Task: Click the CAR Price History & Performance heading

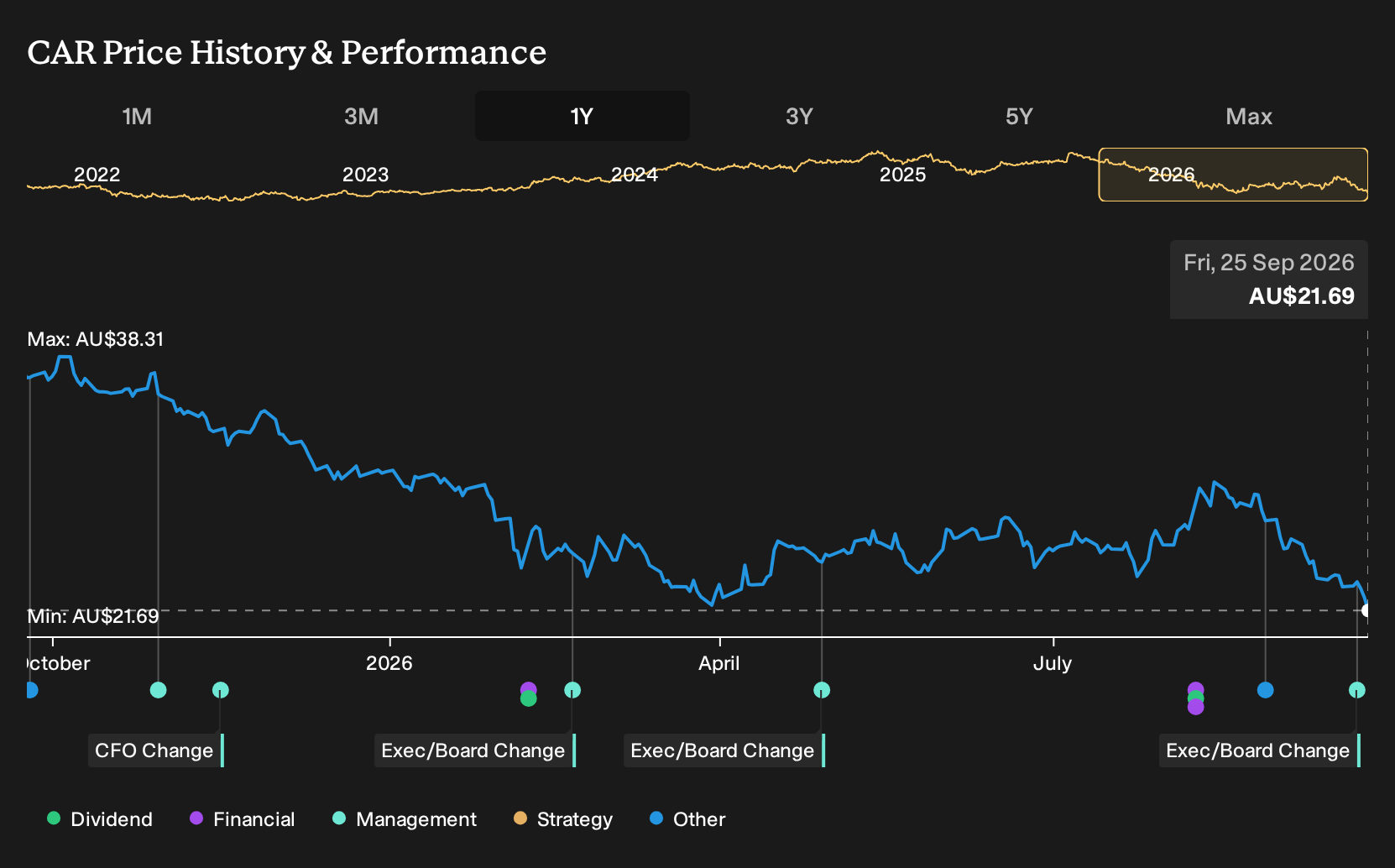Action: (287, 52)
